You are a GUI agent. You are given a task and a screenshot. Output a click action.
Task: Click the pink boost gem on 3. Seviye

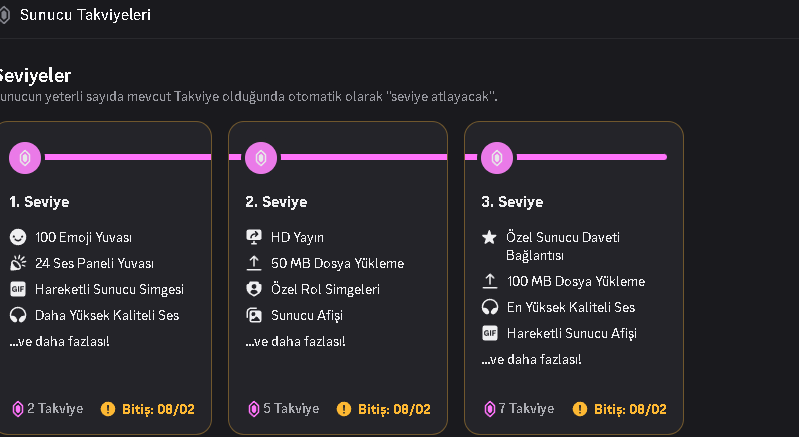click(497, 158)
